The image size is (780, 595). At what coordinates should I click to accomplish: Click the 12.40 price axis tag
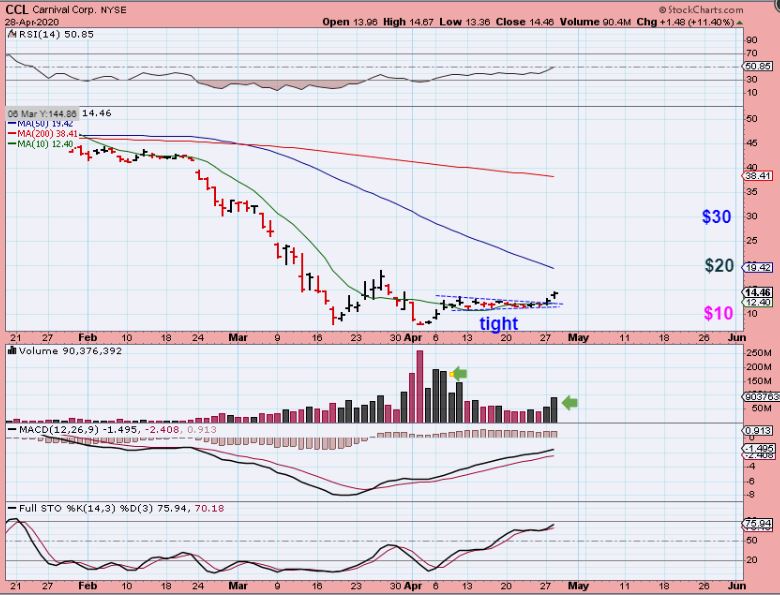pyautogui.click(x=758, y=302)
